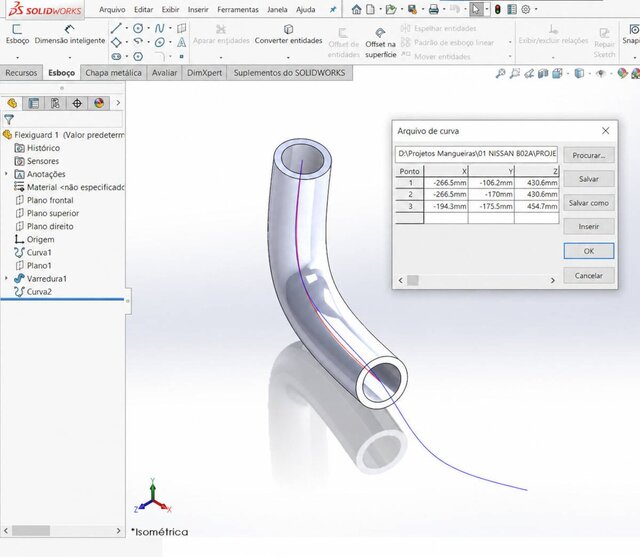The image size is (640, 557).
Task: Select the Spline sketch tool
Action: click(160, 28)
